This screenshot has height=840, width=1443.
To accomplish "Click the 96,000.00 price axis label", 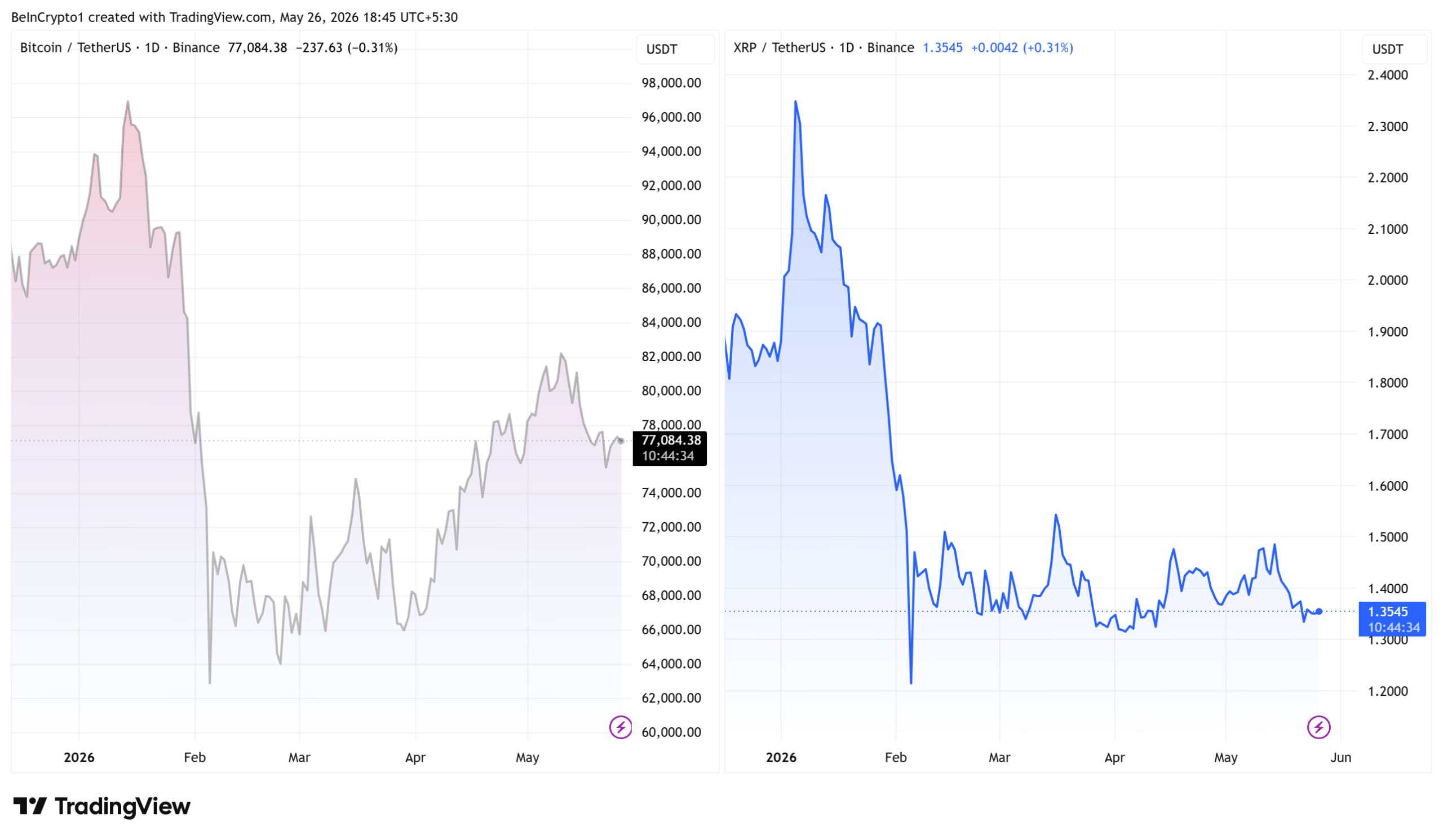I will pos(671,117).
